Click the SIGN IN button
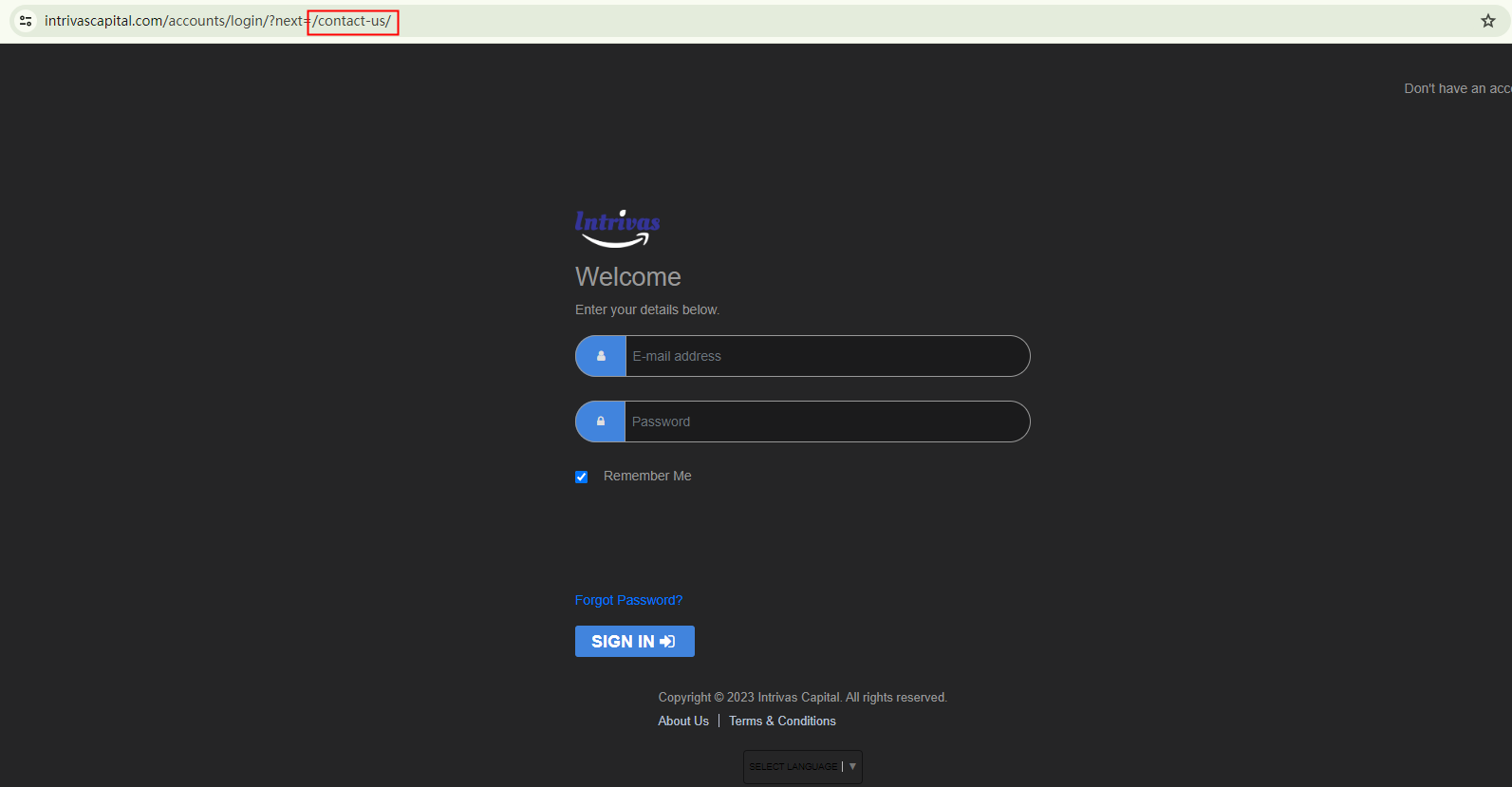Viewport: 1512px width, 787px height. point(635,642)
